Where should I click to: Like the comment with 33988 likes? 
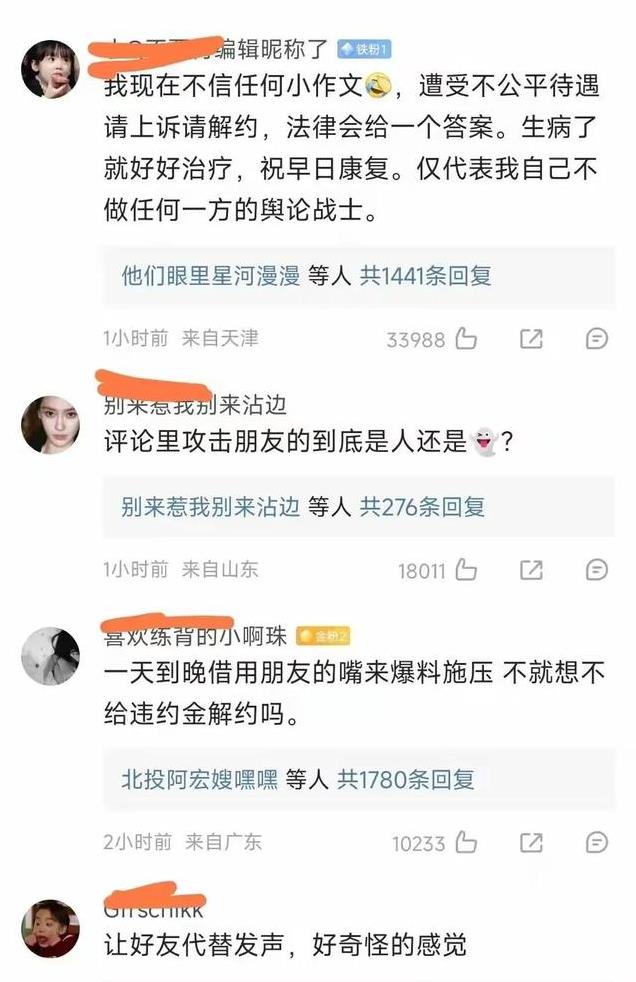[466, 339]
